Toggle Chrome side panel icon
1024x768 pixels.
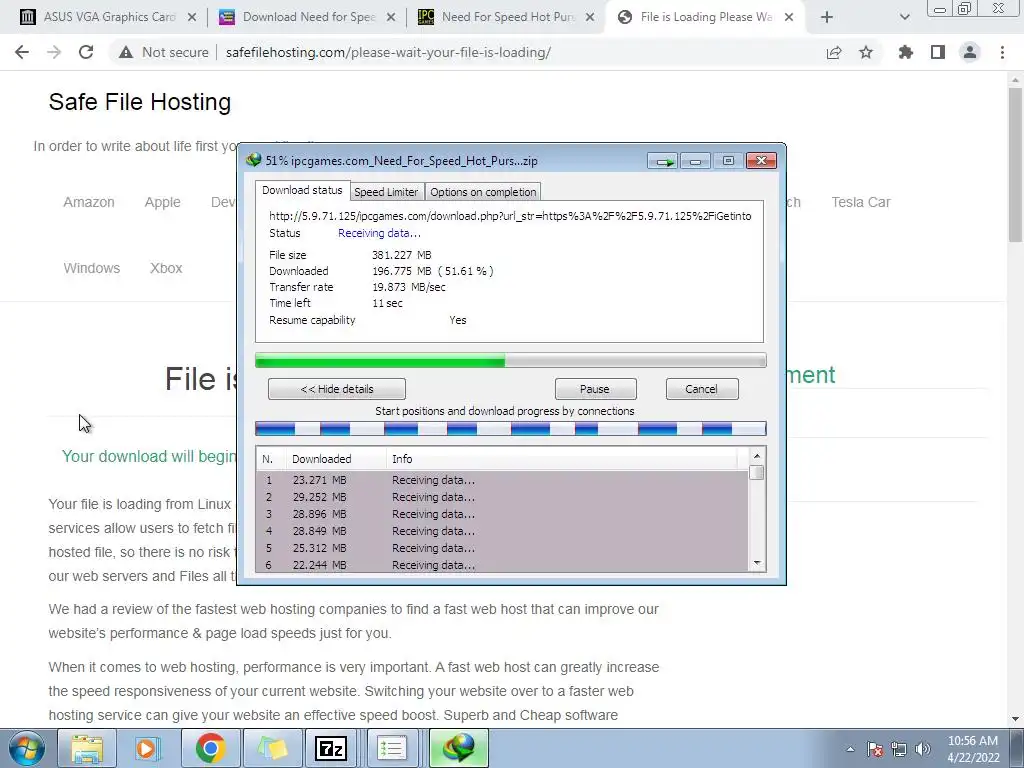pos(938,52)
